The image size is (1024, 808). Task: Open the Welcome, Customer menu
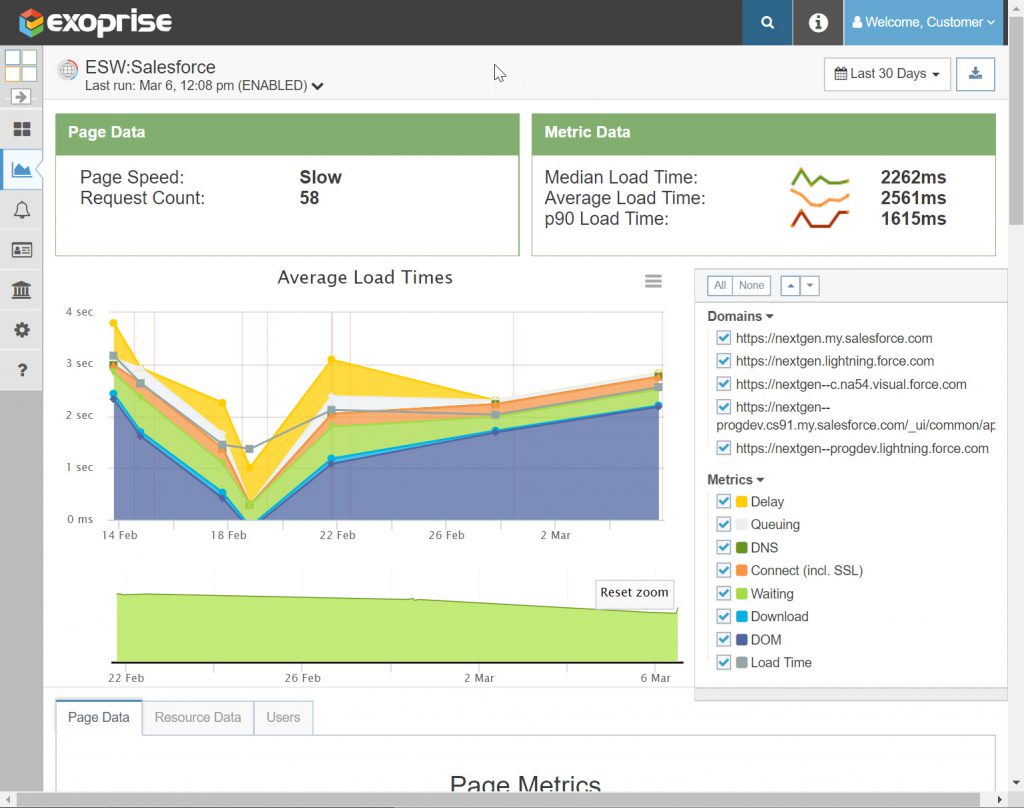(923, 22)
